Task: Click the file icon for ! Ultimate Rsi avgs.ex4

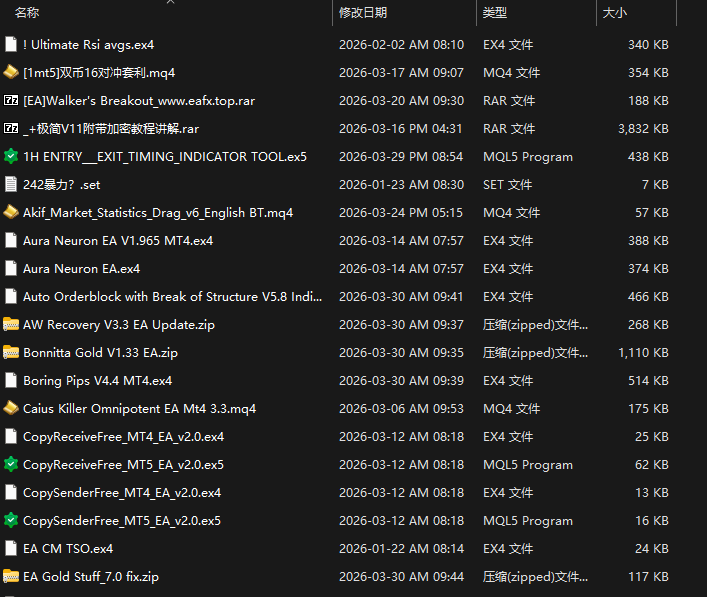Action: [11, 44]
